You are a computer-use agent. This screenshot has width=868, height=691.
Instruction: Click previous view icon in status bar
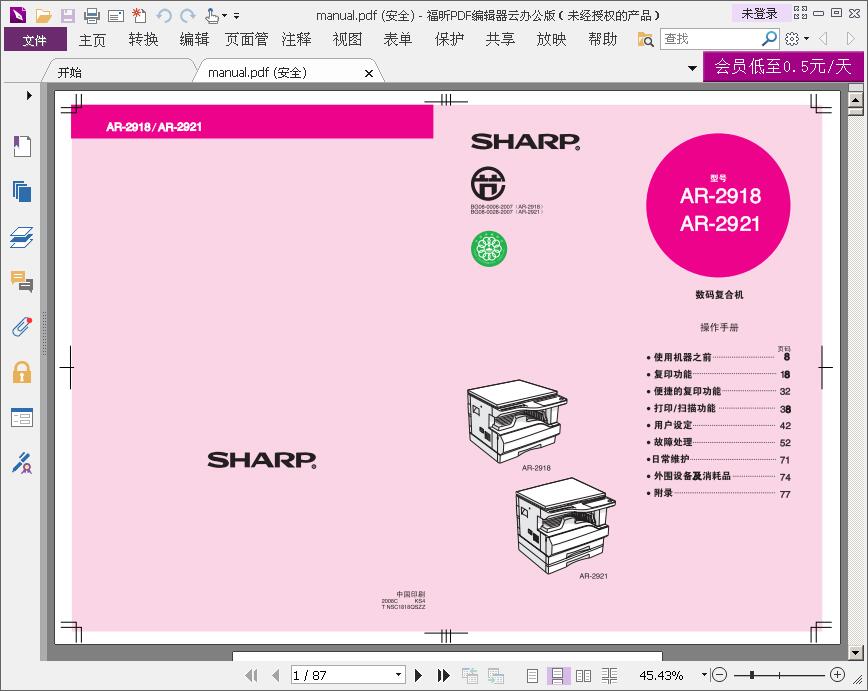pos(470,675)
